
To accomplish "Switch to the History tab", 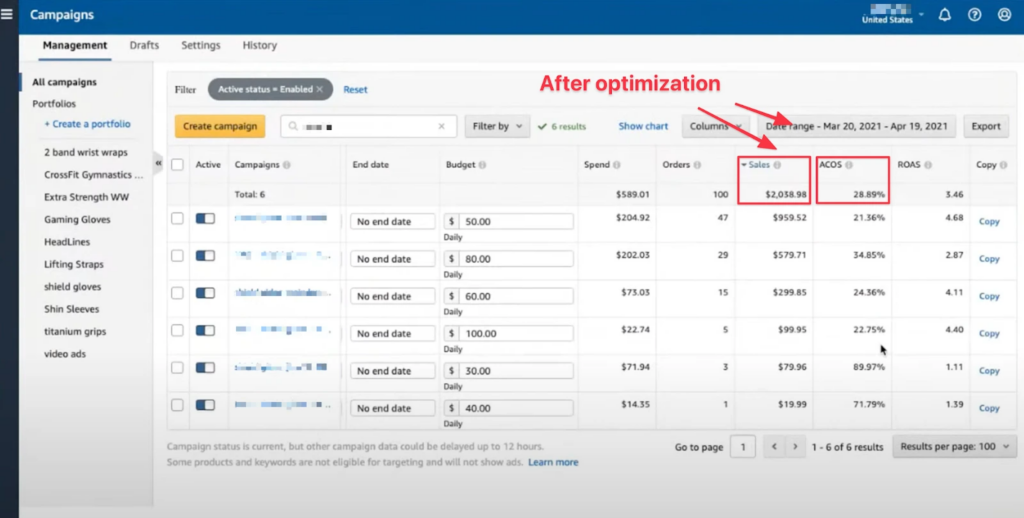I will [x=259, y=45].
